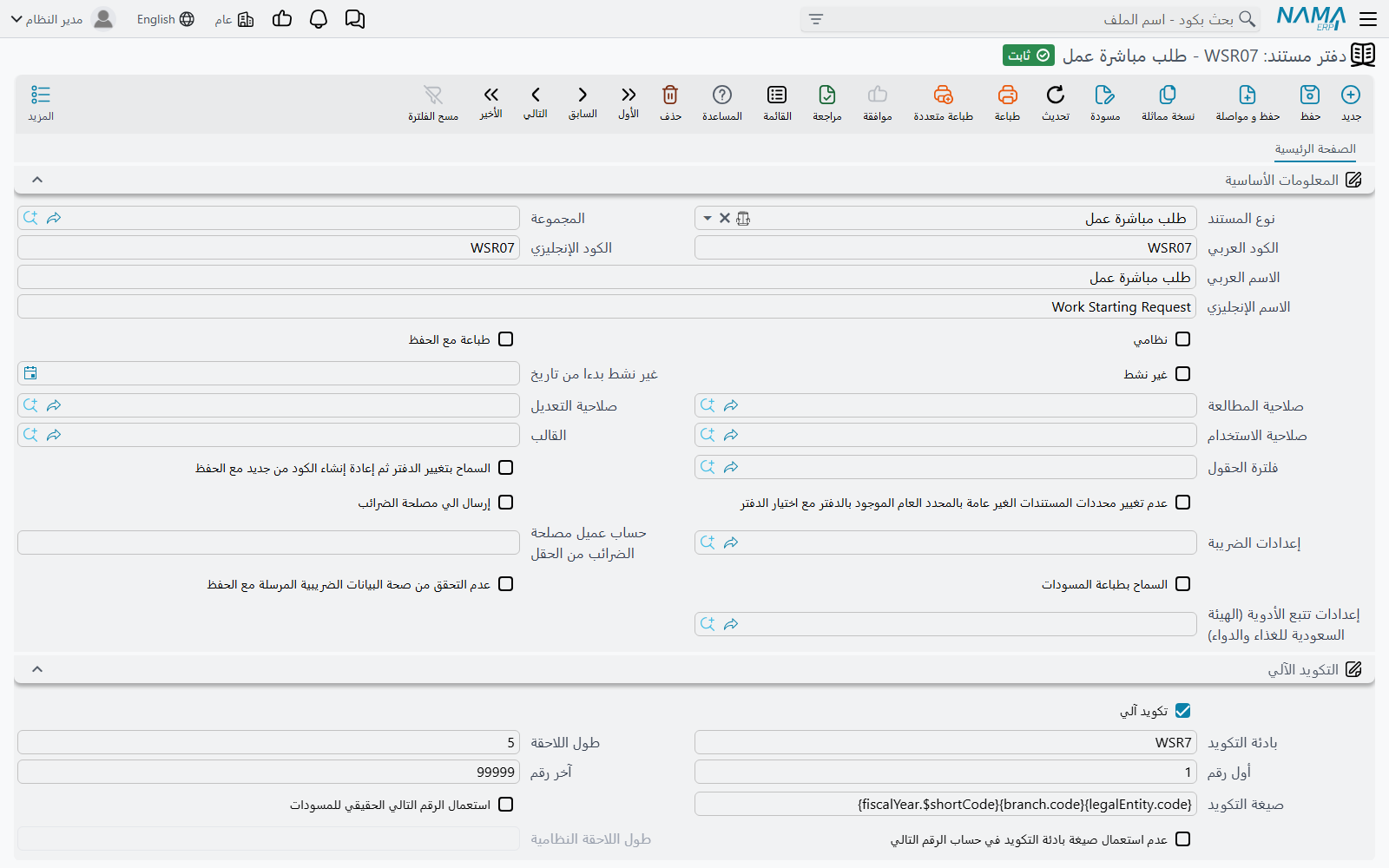Click the آخر رقم input field
The image size is (1389, 868).
click(268, 772)
